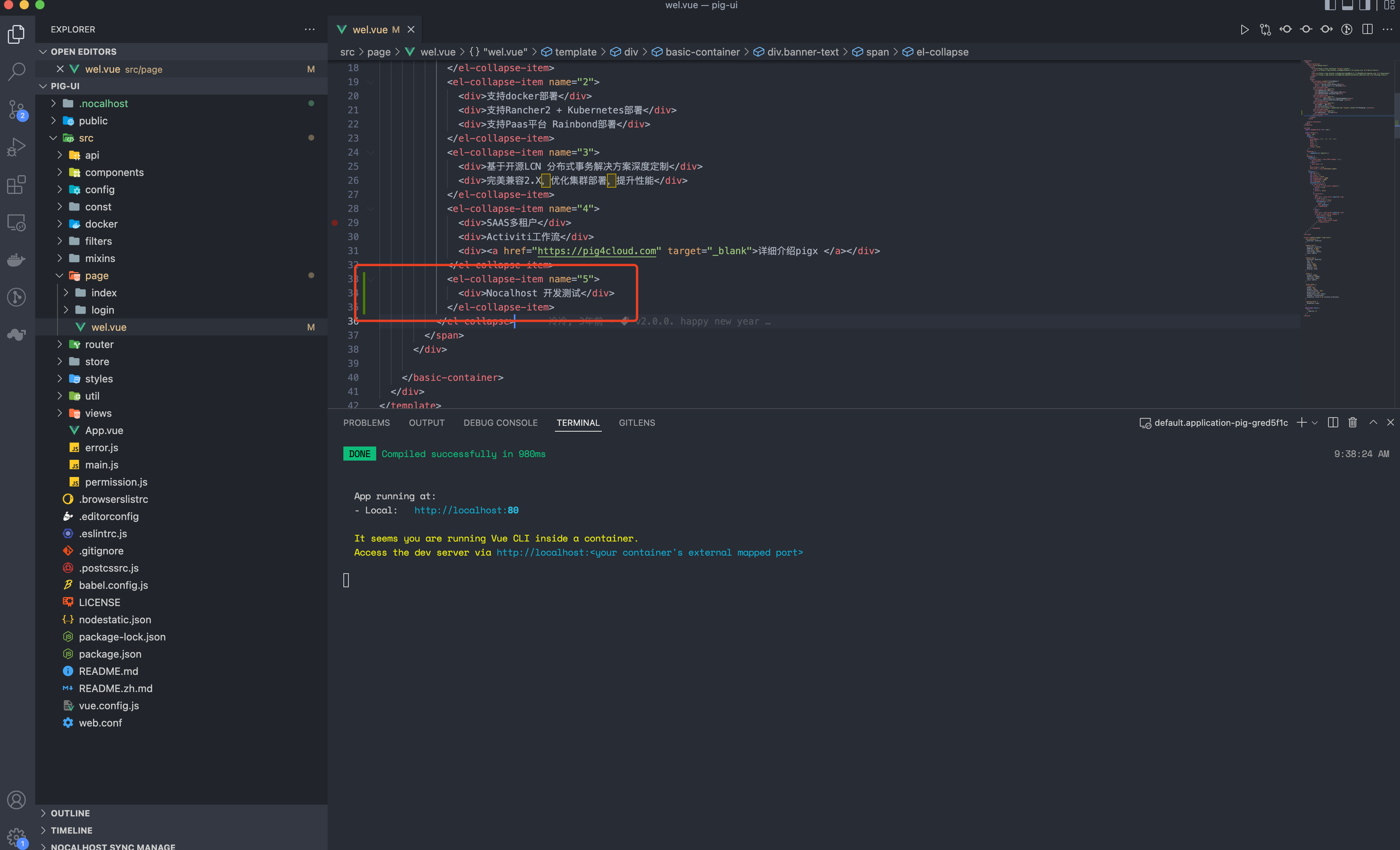
Task: Open the Search view in activity bar
Action: click(16, 72)
